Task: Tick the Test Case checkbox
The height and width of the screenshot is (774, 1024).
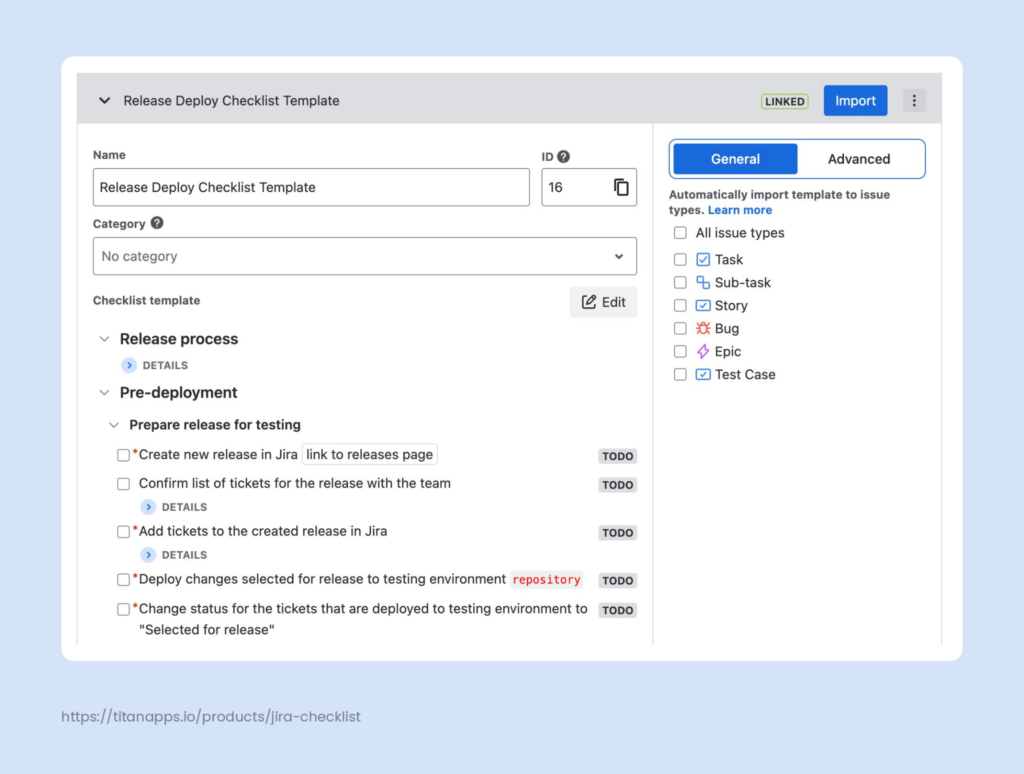Action: pos(680,374)
